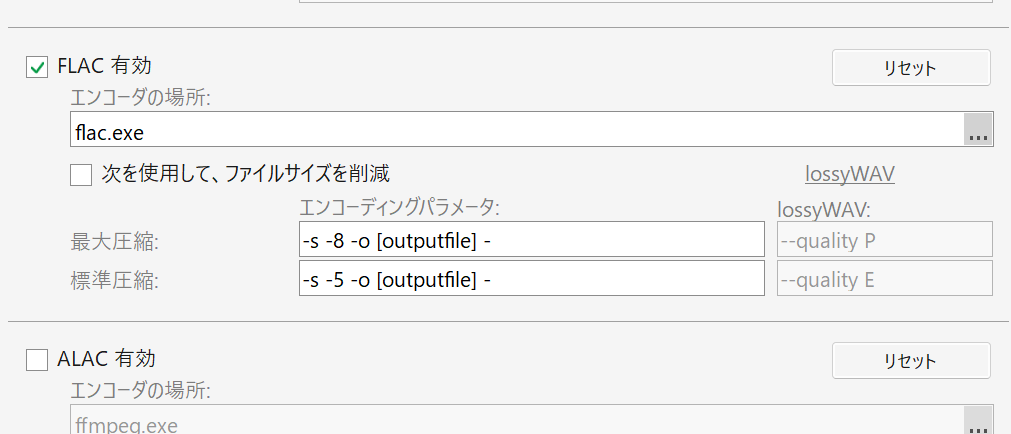1011x434 pixels.
Task: Select the ffmpeg.exe encoder path field
Action: (515, 421)
